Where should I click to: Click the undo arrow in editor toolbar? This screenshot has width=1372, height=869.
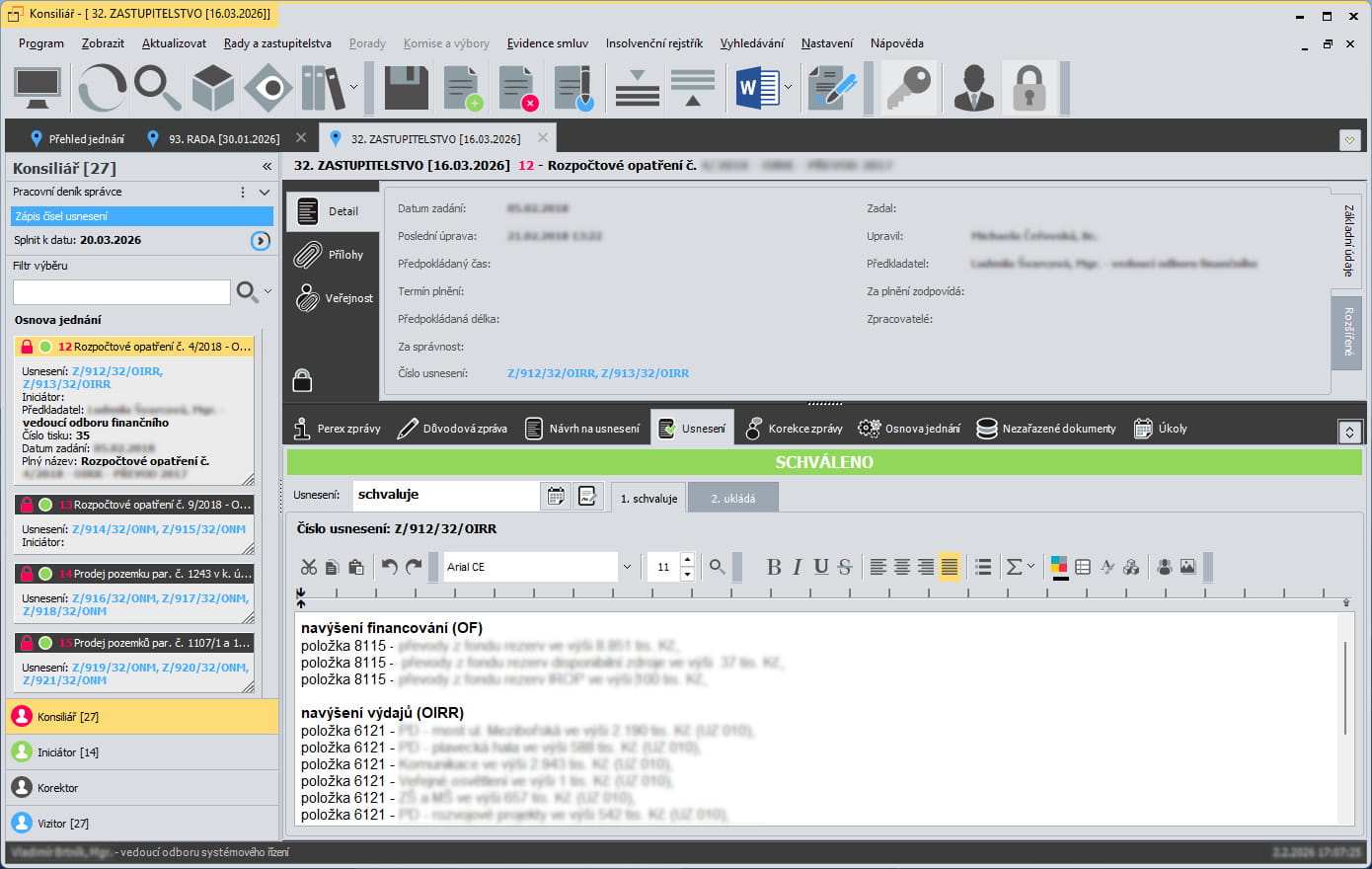click(390, 567)
